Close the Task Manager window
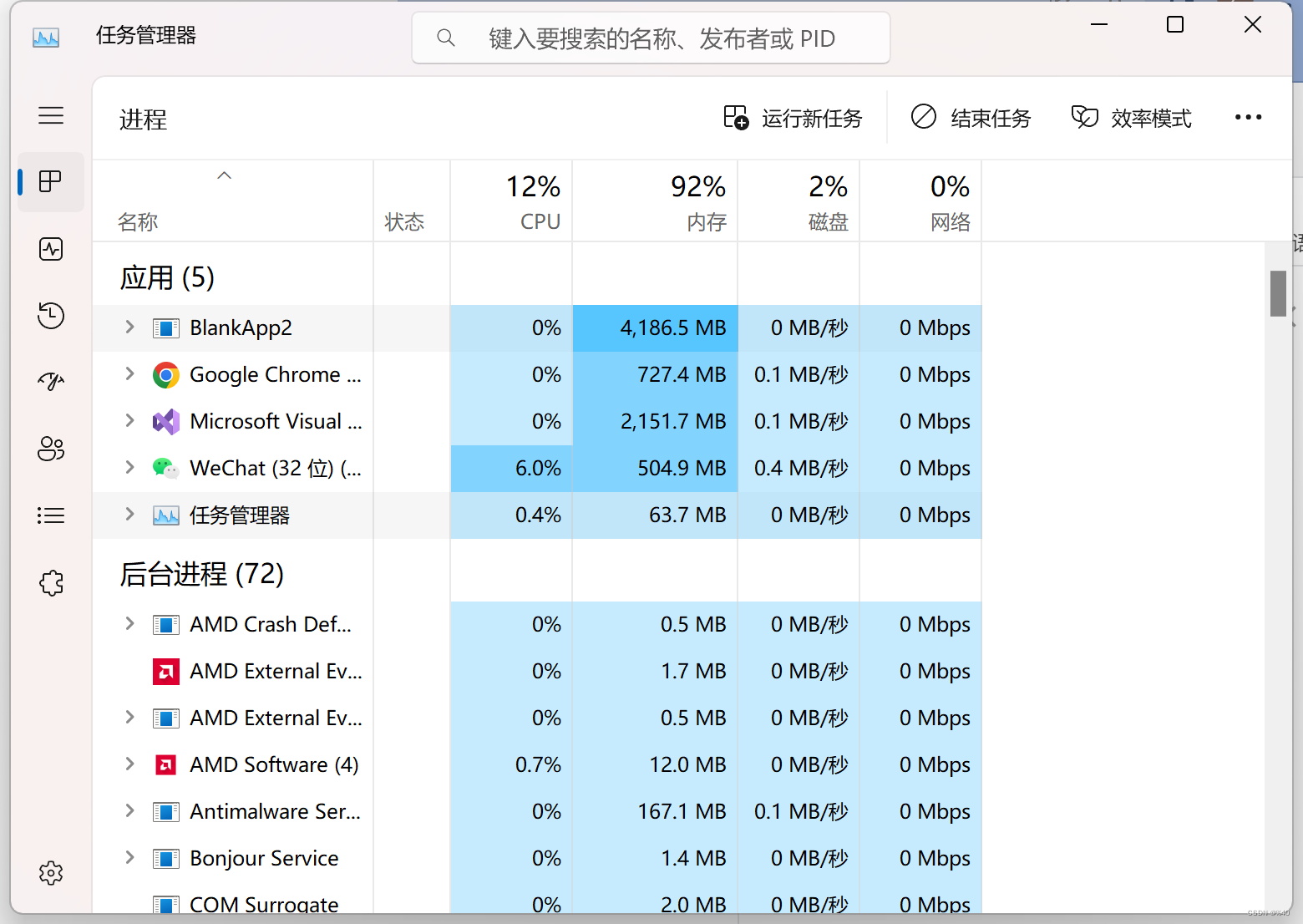Screen dimensions: 1303x924 [x=1253, y=24]
